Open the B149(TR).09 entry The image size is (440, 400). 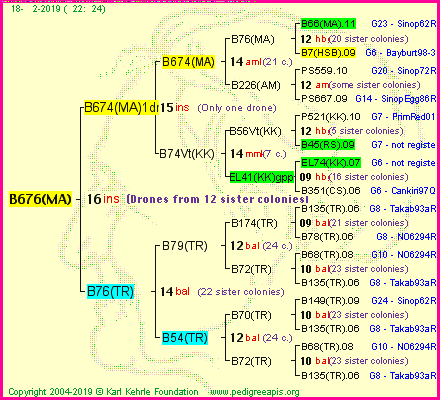[x=330, y=301]
